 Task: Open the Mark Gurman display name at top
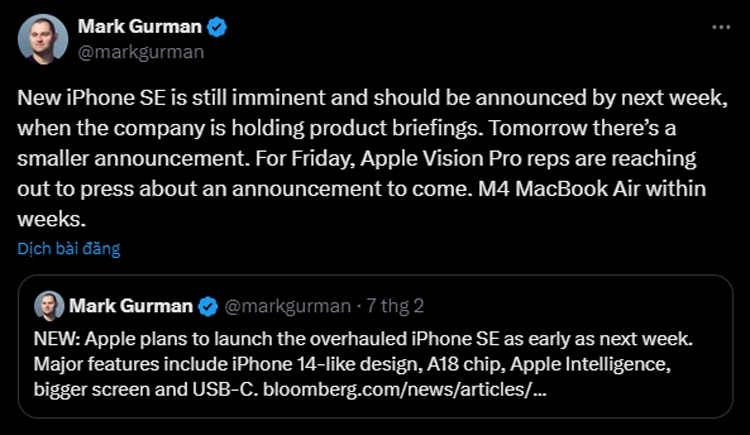pos(140,27)
